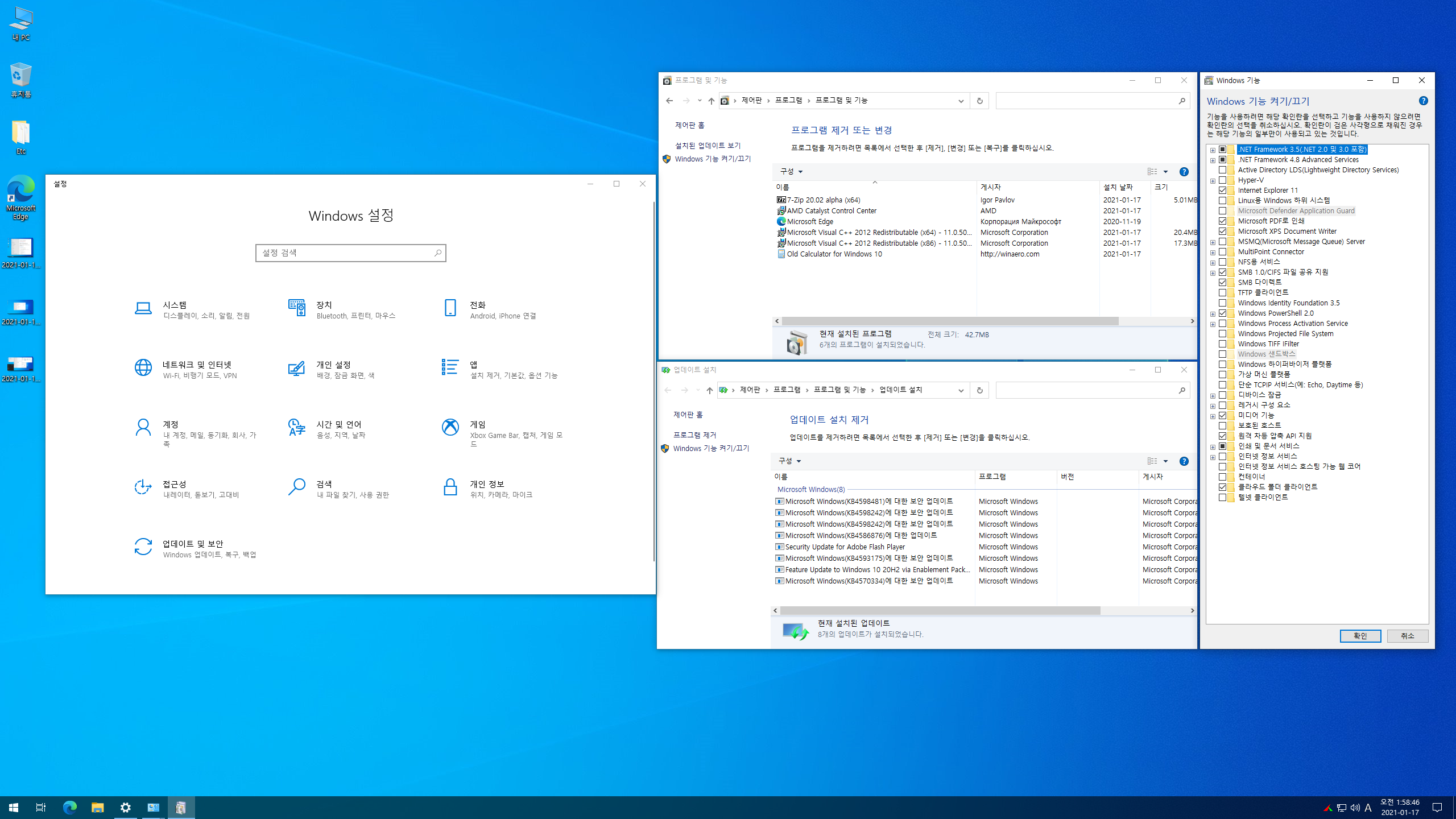Check the 텔넷 클라이언트 feature box
Viewport: 1456px width, 819px height.
(1222, 498)
